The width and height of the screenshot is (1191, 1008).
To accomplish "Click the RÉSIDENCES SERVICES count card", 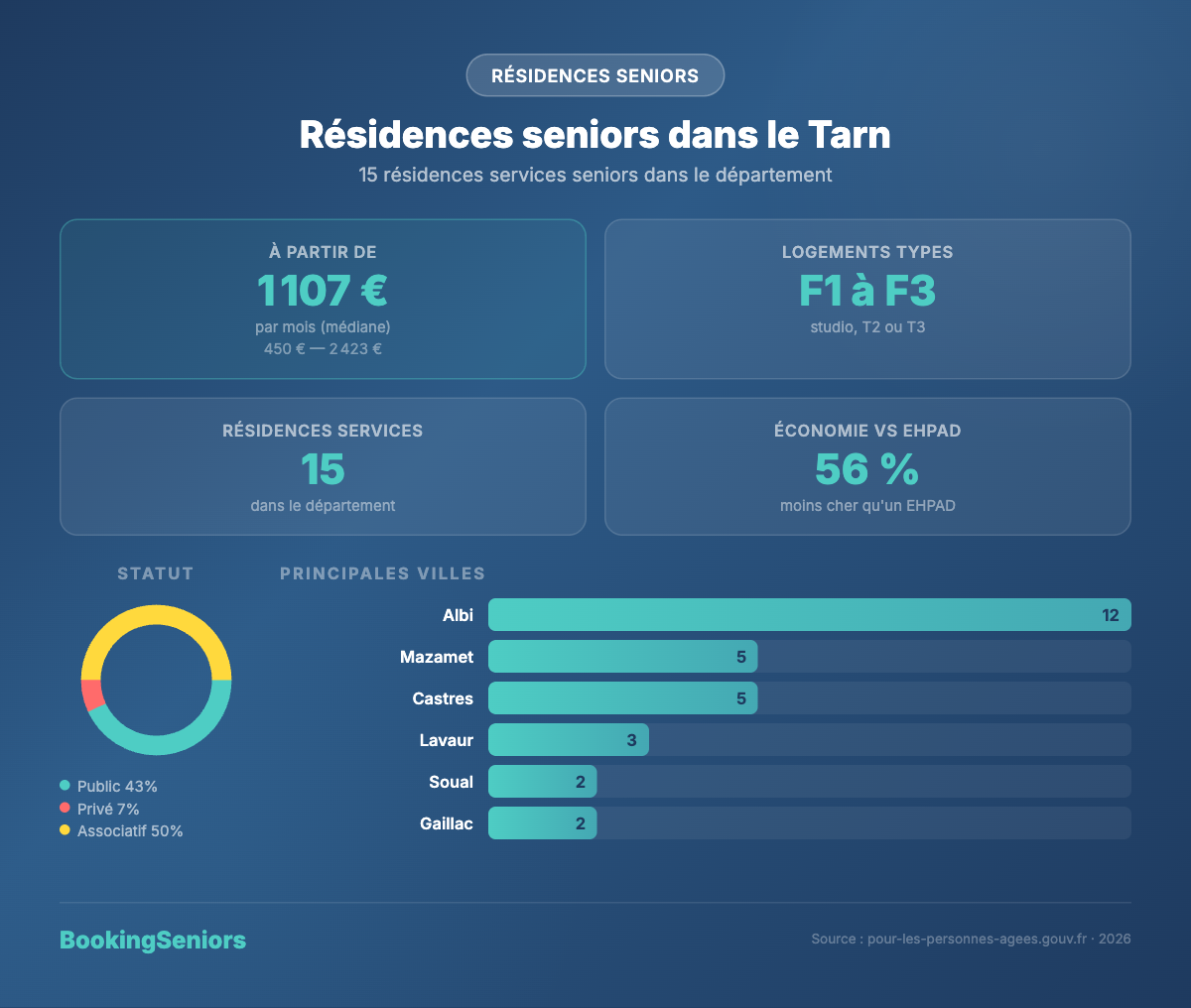I will [x=323, y=466].
